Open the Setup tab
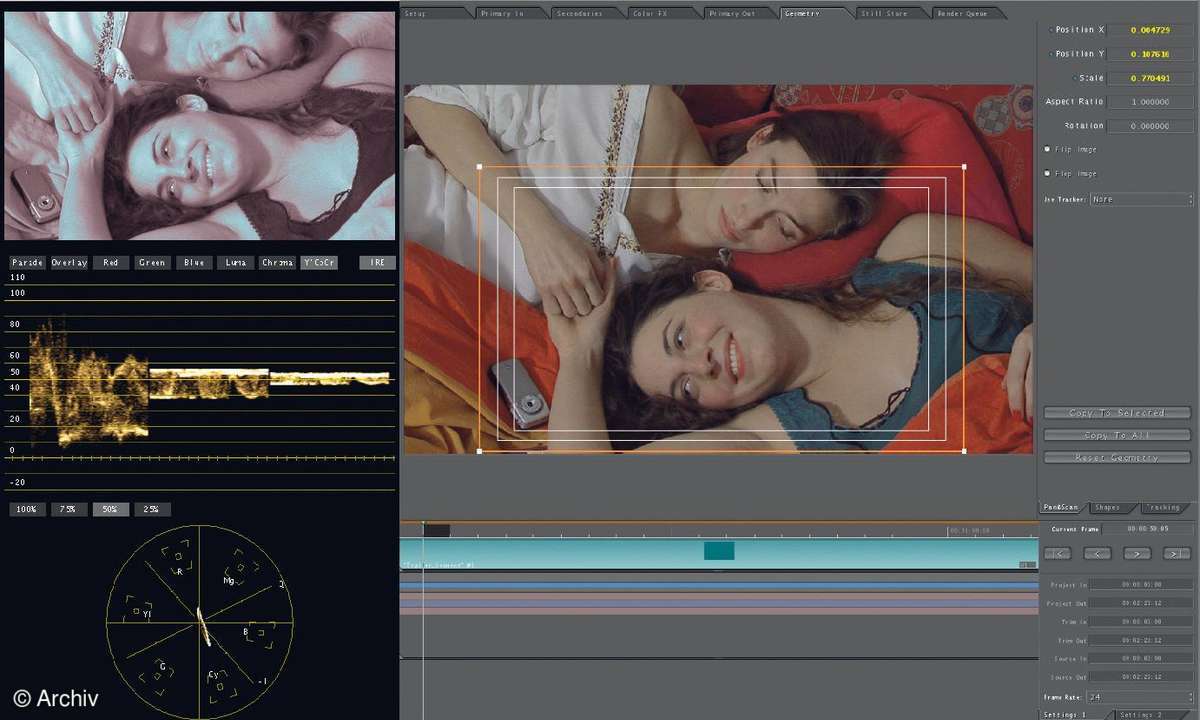Screen dimensions: 1200x720 435,13
